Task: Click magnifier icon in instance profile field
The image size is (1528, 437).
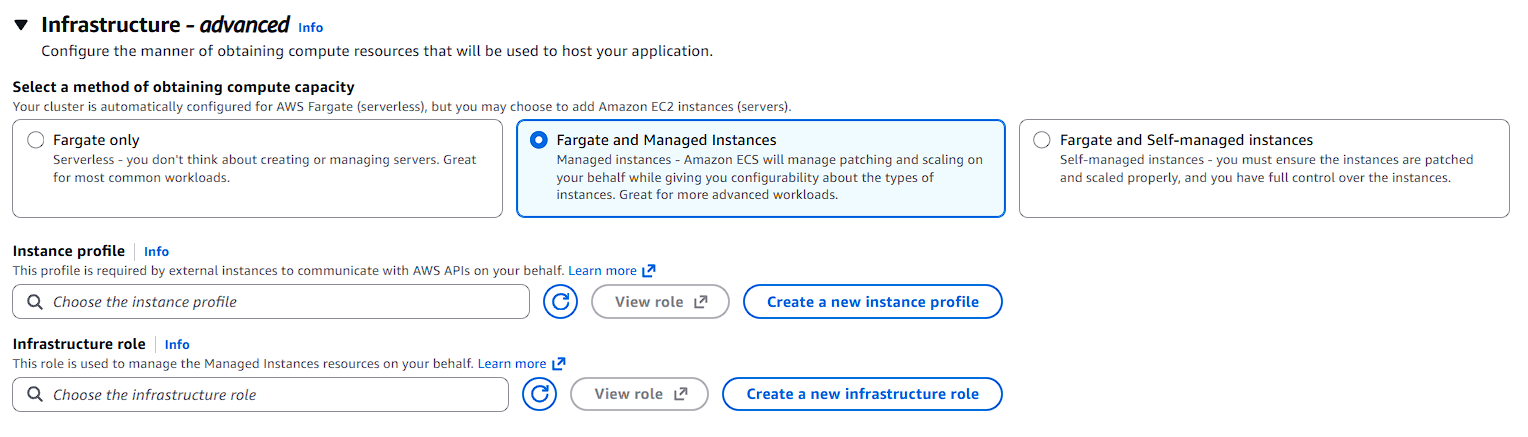Action: pyautogui.click(x=35, y=302)
